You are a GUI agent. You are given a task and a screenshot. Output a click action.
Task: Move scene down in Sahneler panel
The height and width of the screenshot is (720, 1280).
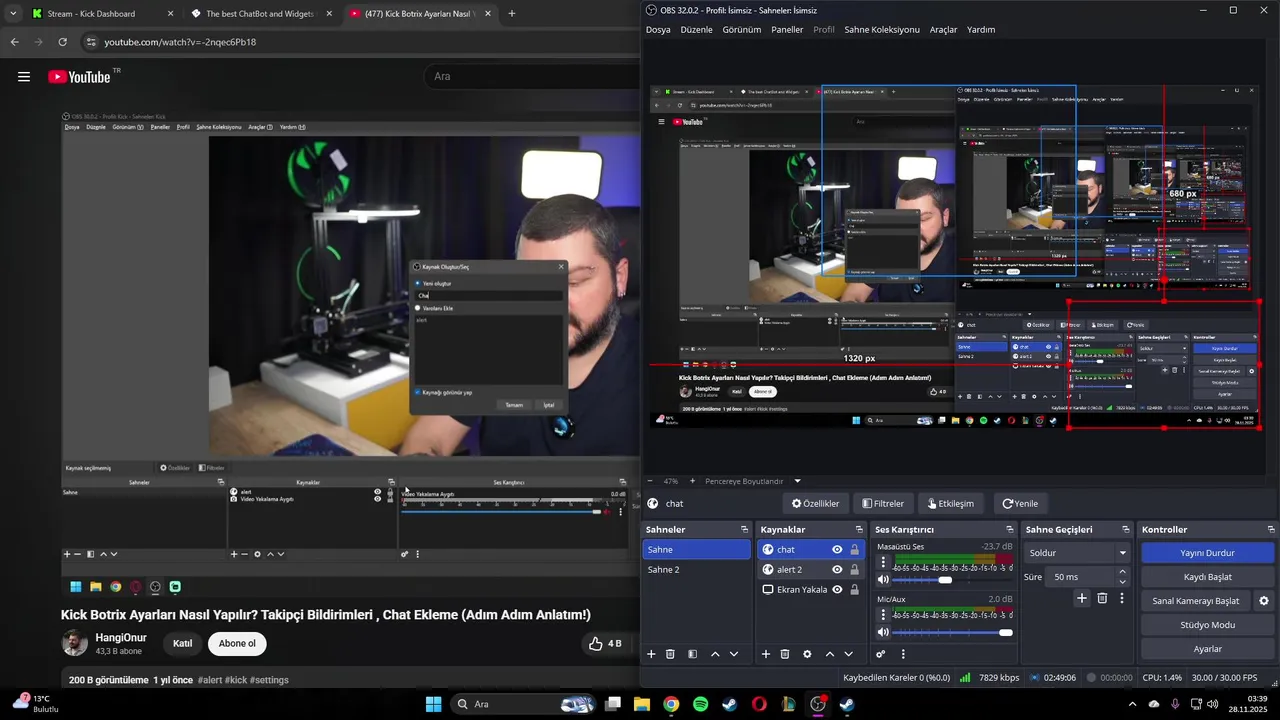(x=734, y=654)
